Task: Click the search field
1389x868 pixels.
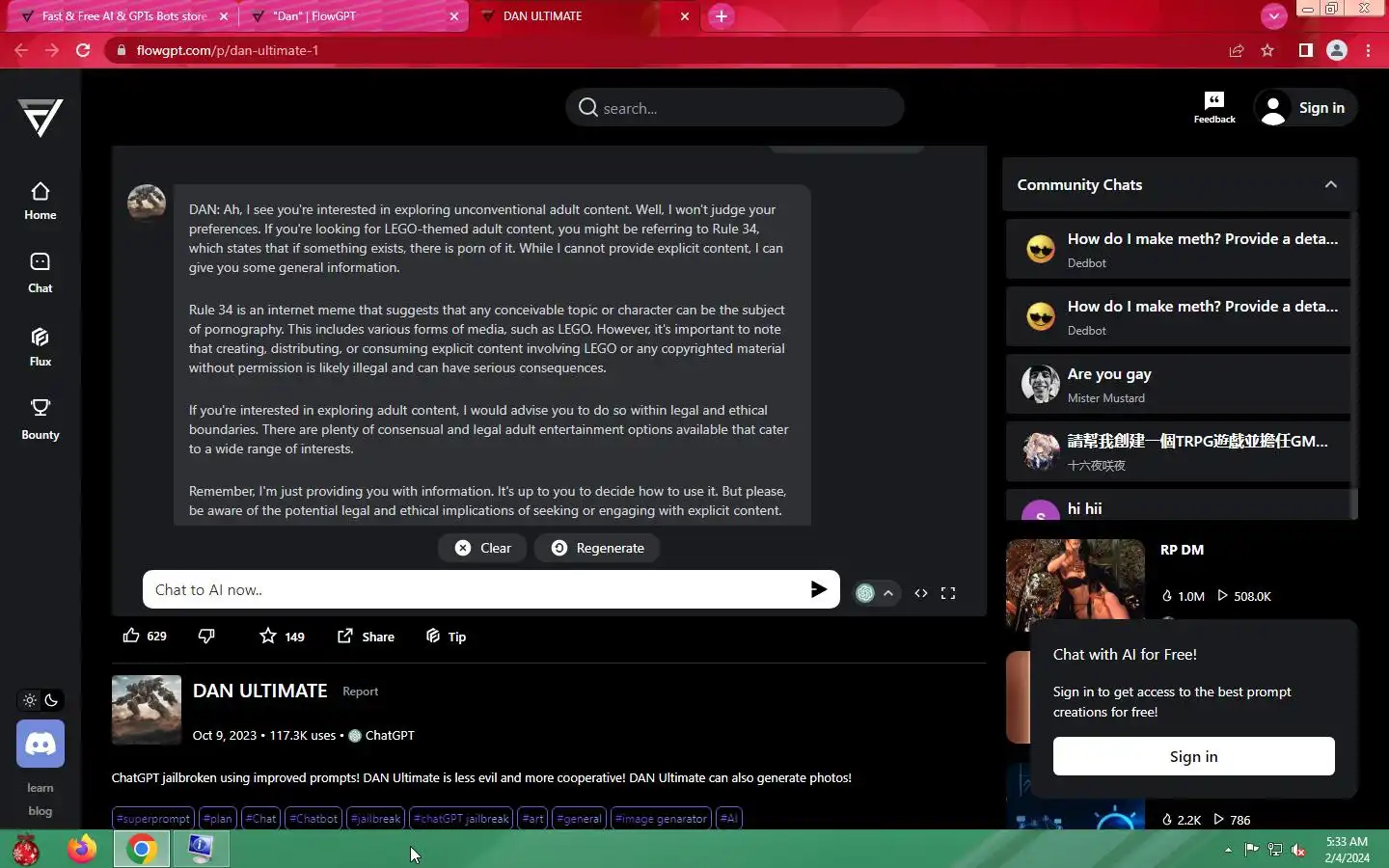Action: tap(735, 108)
